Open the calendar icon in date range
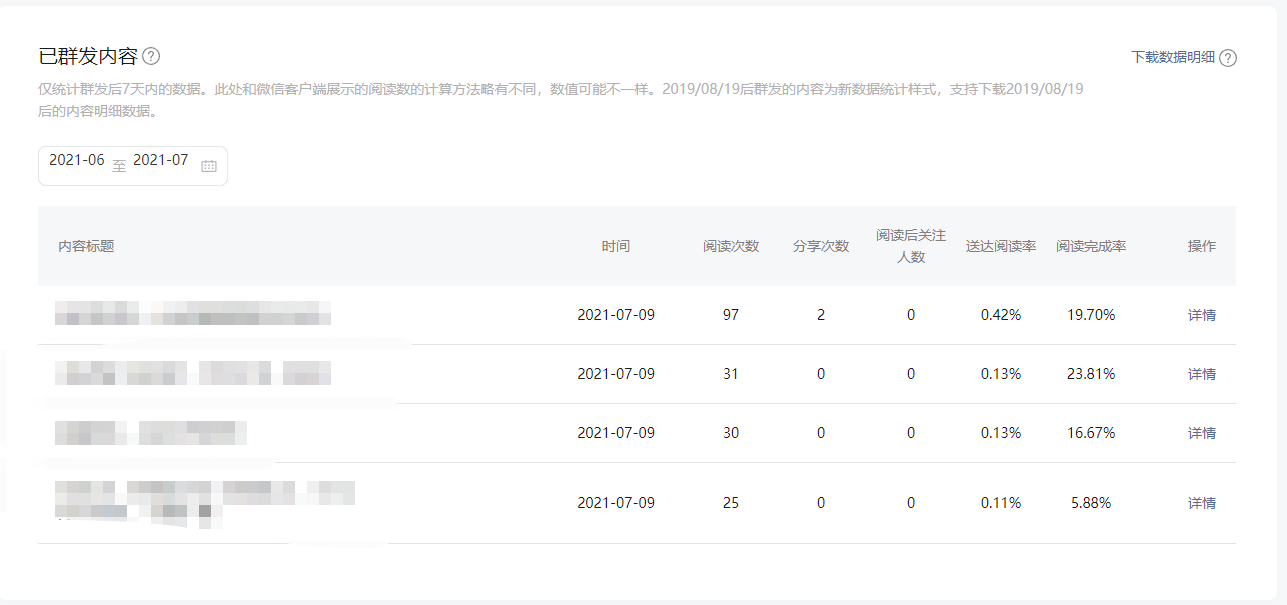Image resolution: width=1287 pixels, height=605 pixels. click(208, 166)
